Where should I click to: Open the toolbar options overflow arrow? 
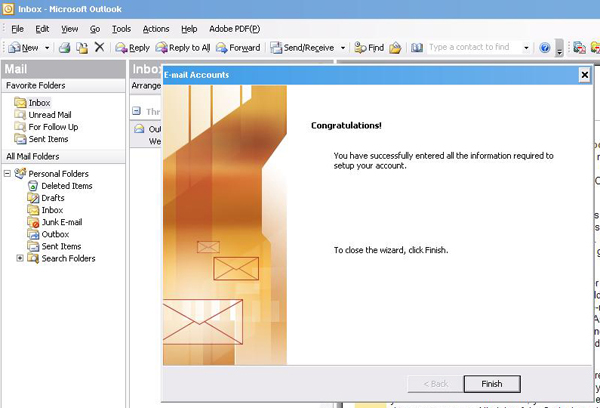tap(559, 48)
